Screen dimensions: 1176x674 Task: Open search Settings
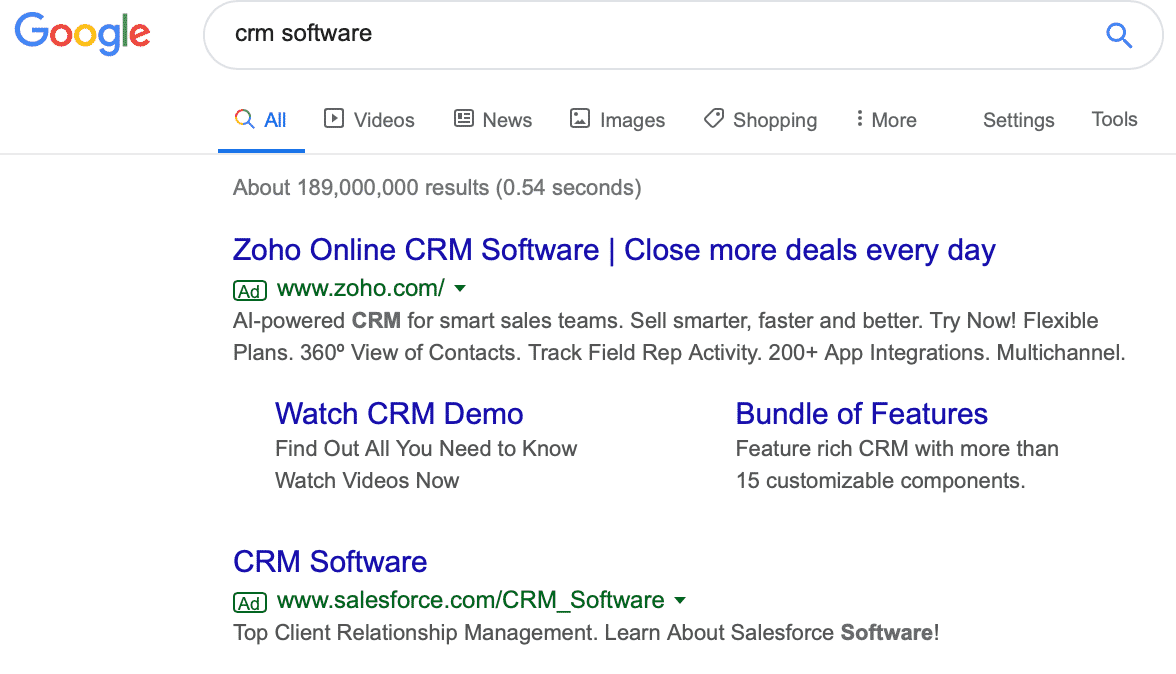pos(1018,120)
